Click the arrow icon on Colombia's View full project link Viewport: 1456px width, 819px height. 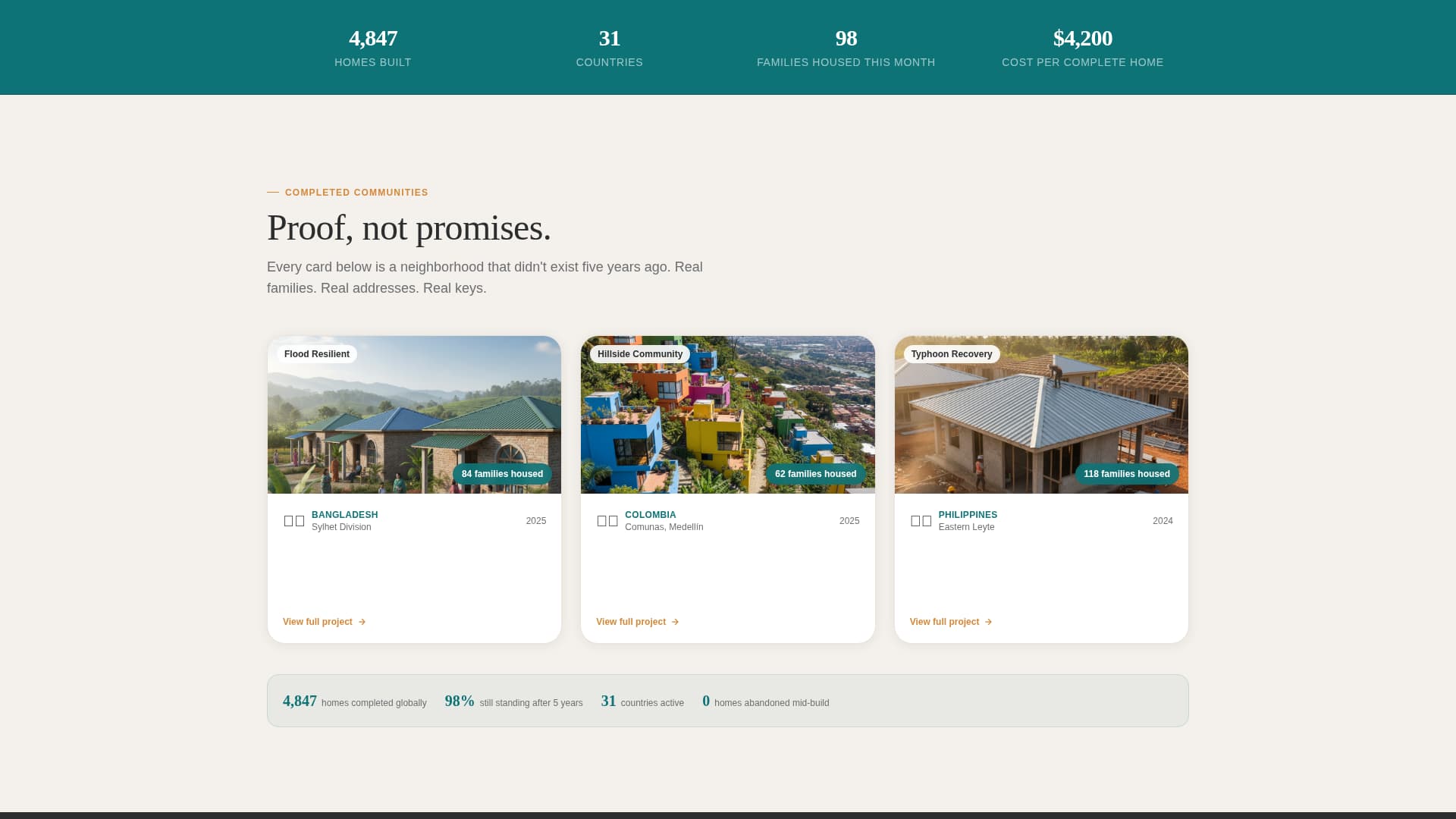pos(675,622)
